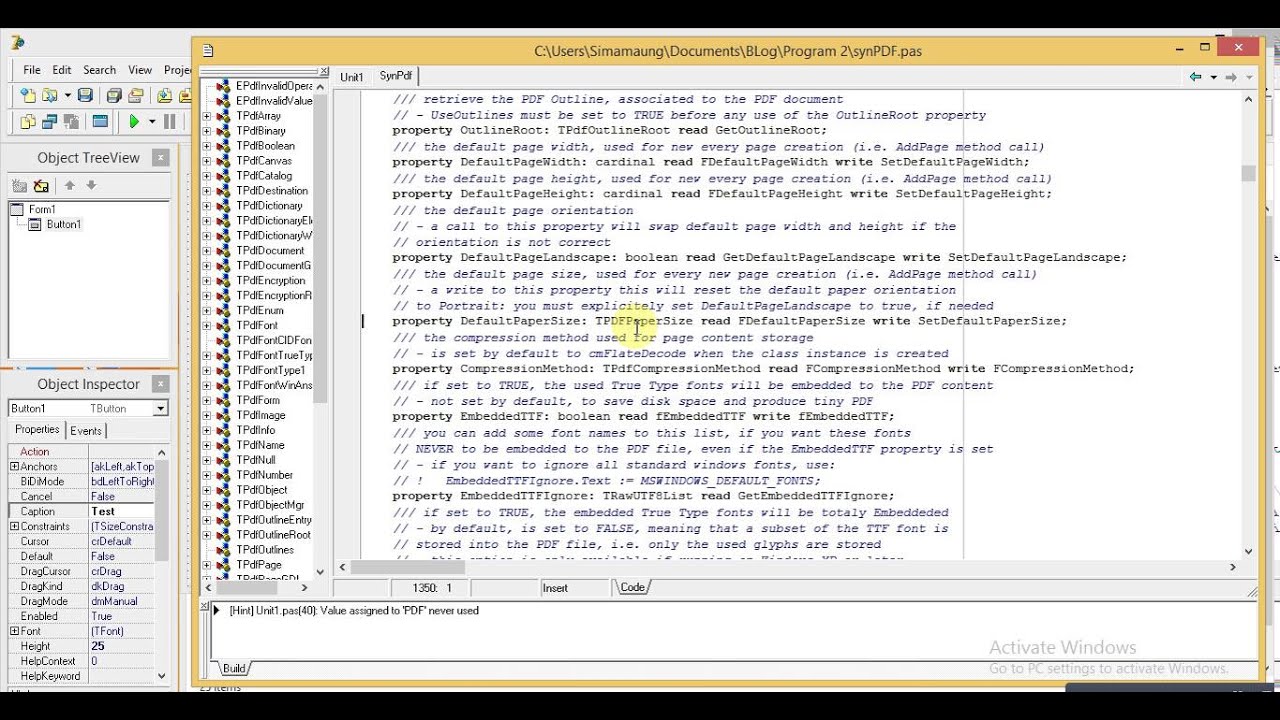Click the Hint message about 'PDF' never used
Screen dimensions: 1280x720
[x=354, y=610]
